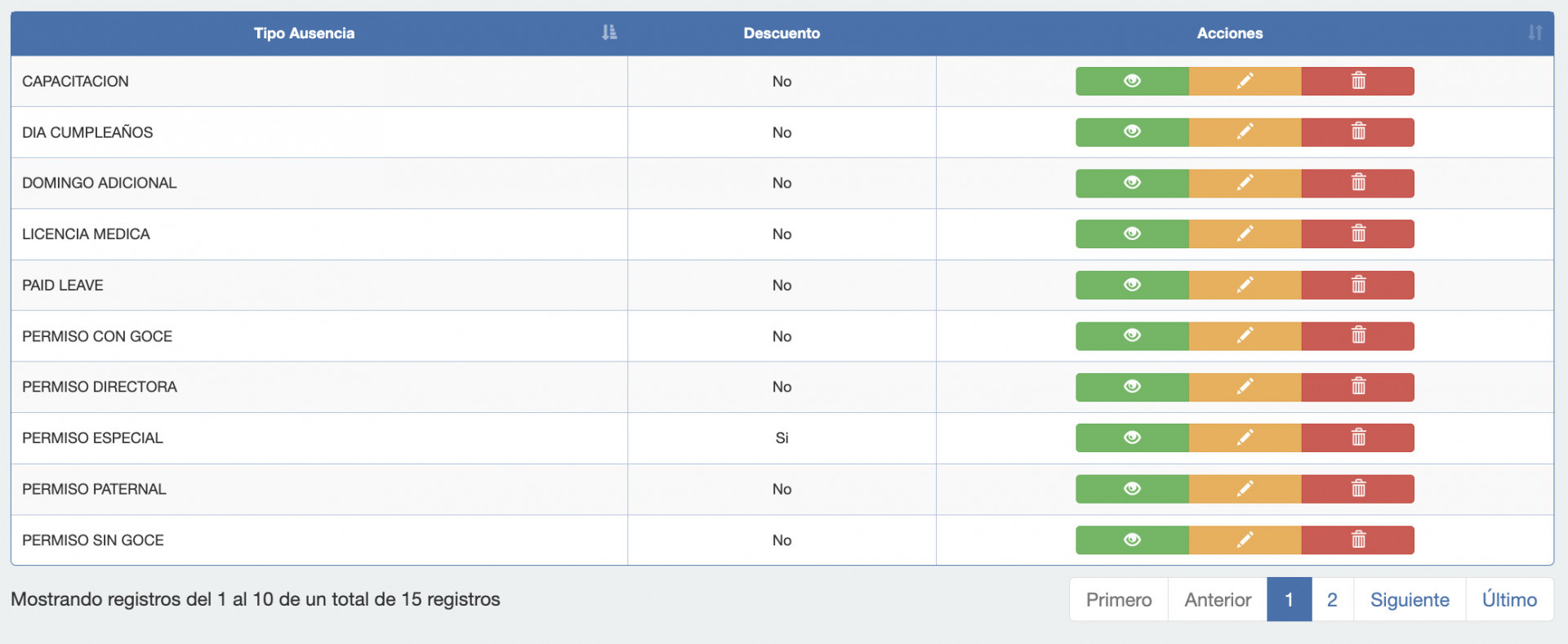Go to page 2
This screenshot has width=1568, height=644.
tap(1332, 600)
